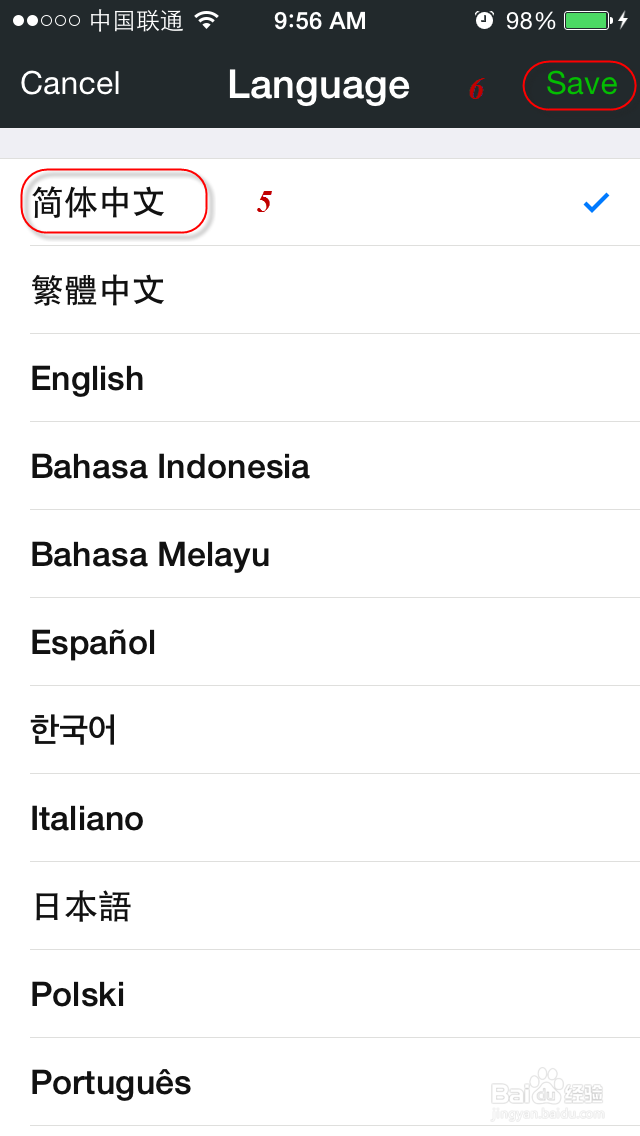Select Español language row
Viewport: 640px width, 1136px height.
[93, 643]
